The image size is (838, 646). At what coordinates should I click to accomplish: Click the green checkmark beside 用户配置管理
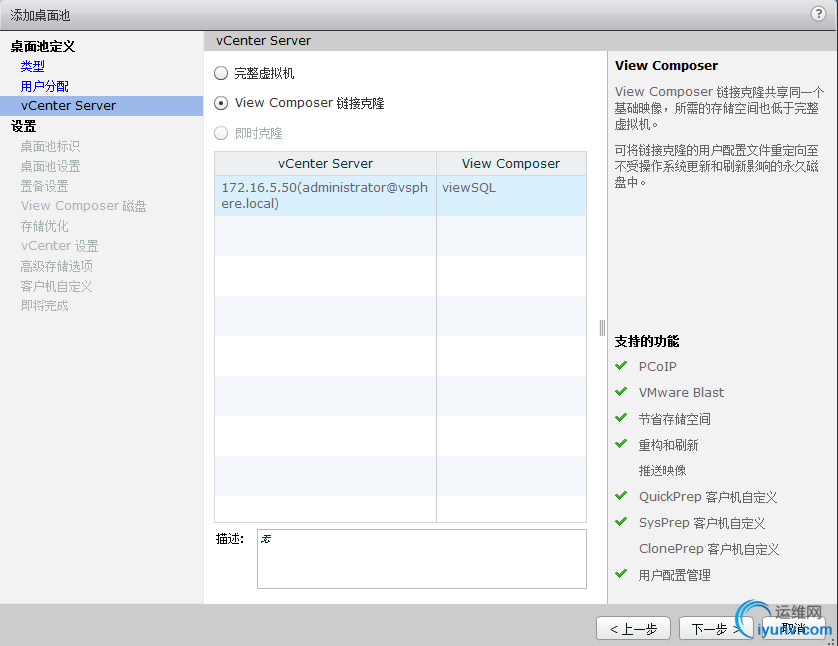click(621, 574)
